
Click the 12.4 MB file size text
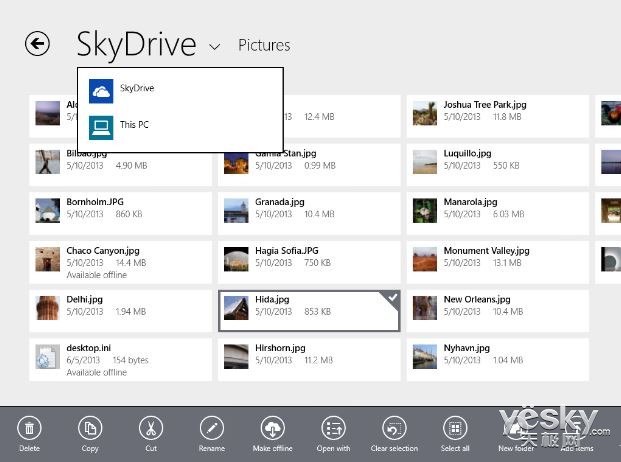point(319,117)
